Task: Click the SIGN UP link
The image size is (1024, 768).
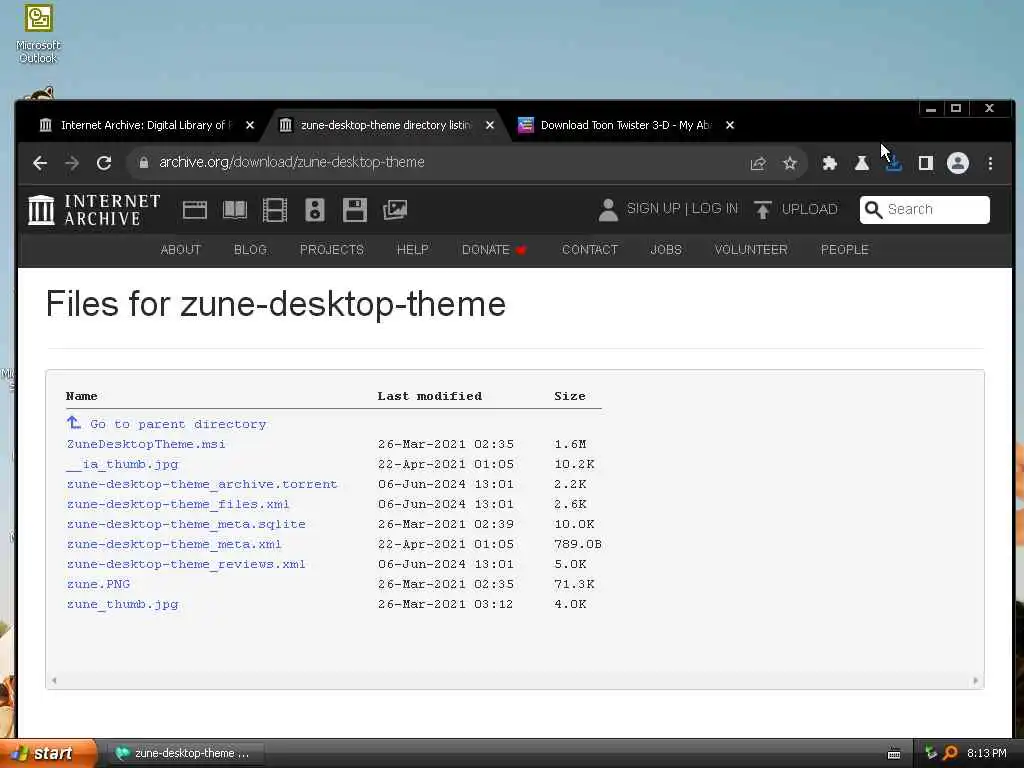Action: pos(653,208)
